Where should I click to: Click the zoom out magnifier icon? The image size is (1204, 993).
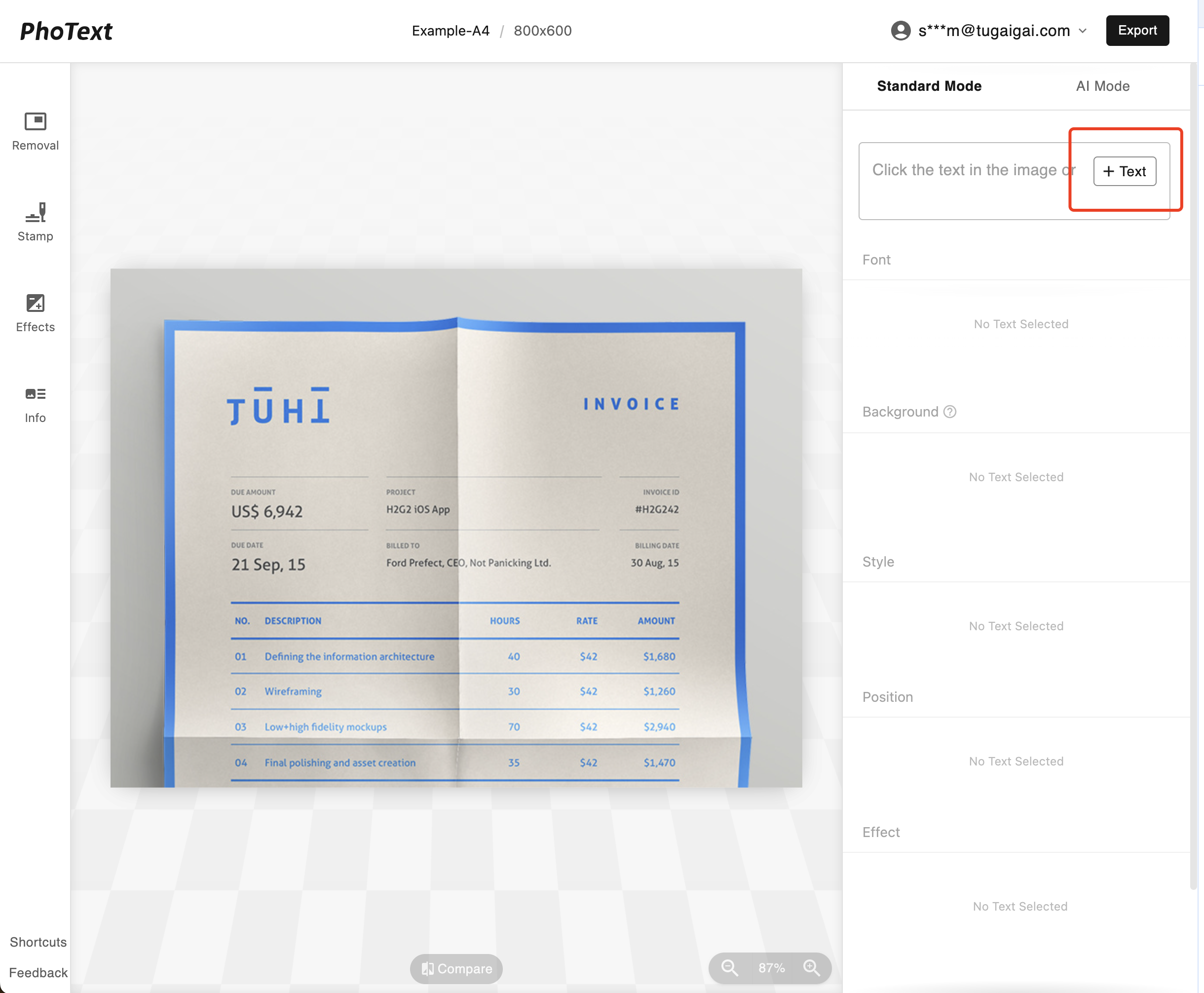point(729,968)
